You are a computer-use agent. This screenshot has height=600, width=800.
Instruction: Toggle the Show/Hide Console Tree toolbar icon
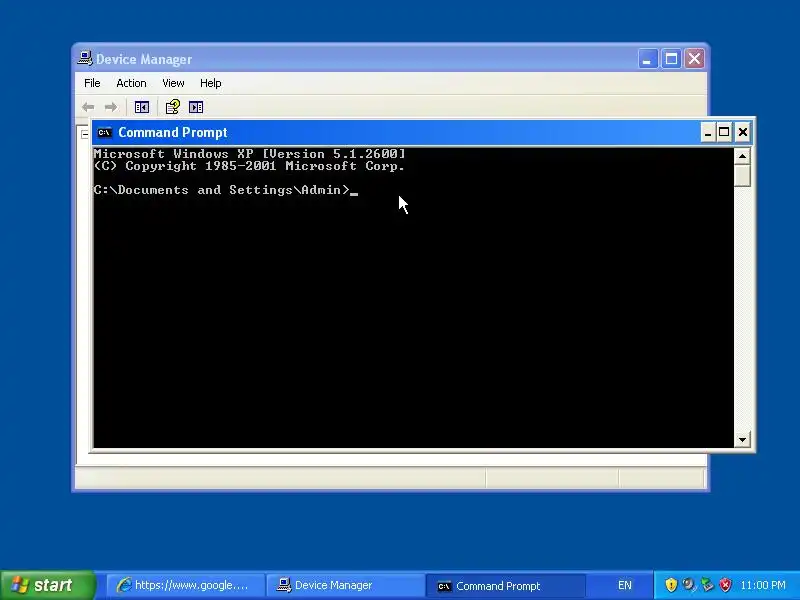[x=141, y=107]
